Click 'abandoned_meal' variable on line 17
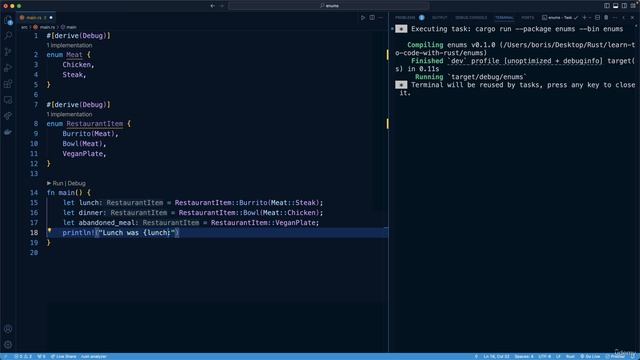The image size is (640, 360). pos(107,223)
